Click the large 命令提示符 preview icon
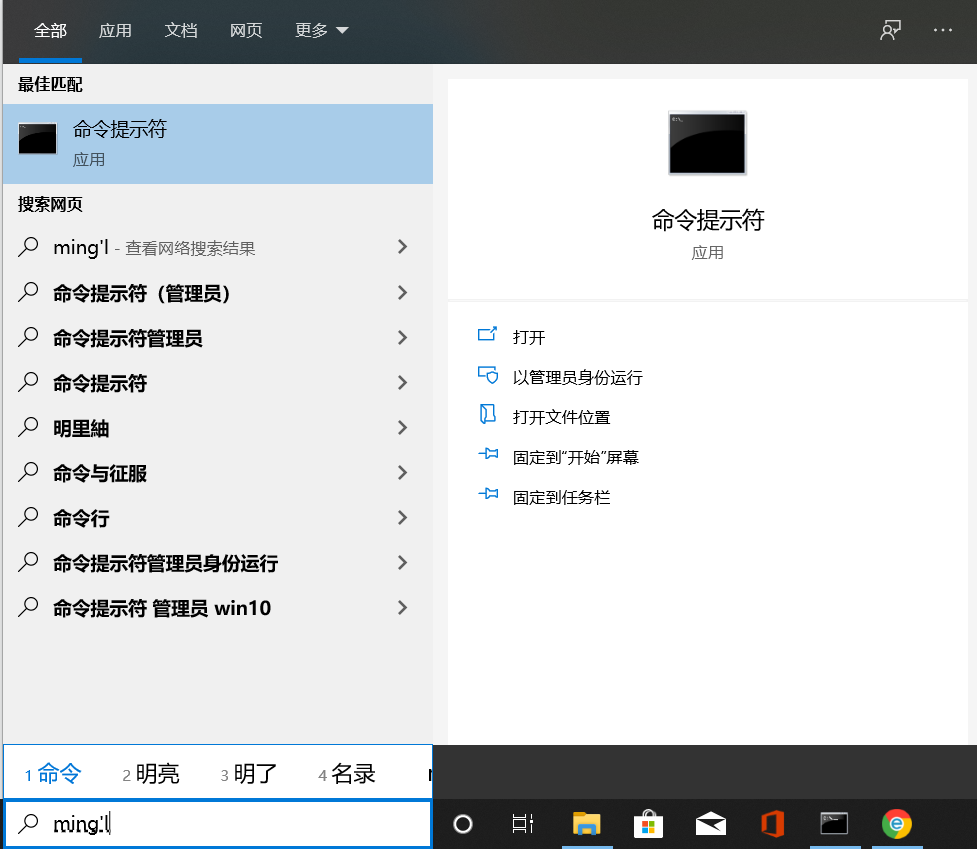The image size is (977, 849). point(707,143)
